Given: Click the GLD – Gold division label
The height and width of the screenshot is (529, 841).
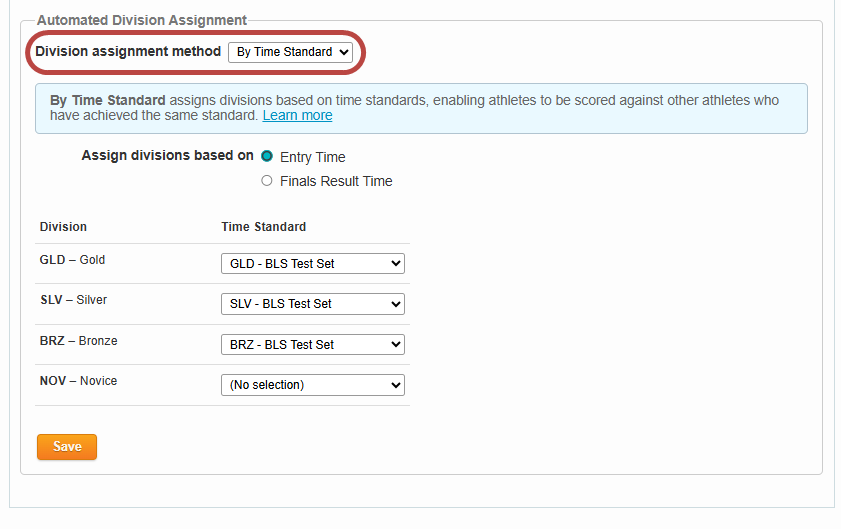Looking at the screenshot, I should (x=72, y=260).
